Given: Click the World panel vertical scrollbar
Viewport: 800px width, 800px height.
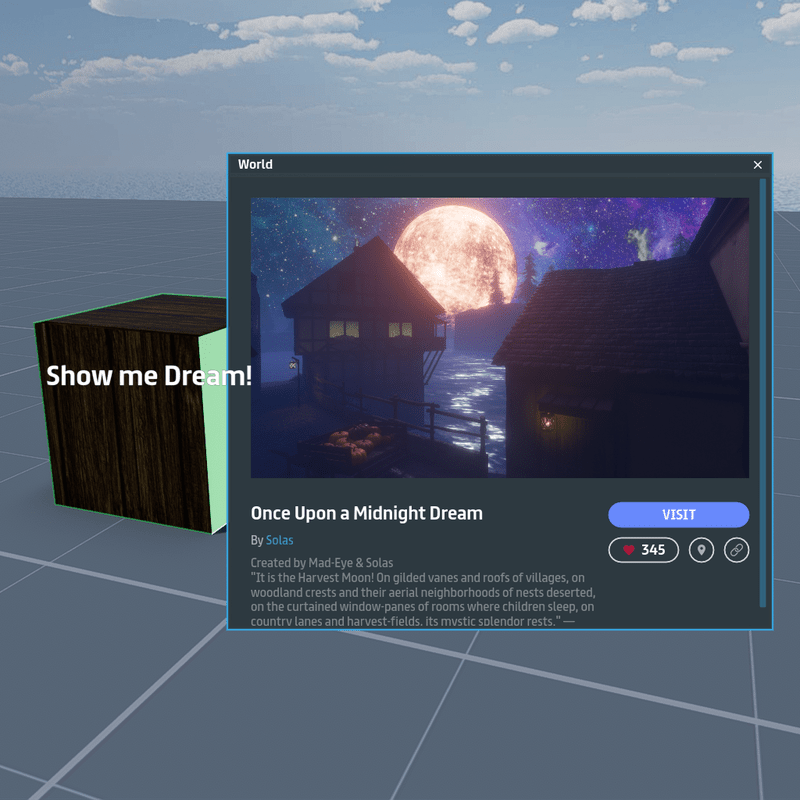Looking at the screenshot, I should coord(763,390).
